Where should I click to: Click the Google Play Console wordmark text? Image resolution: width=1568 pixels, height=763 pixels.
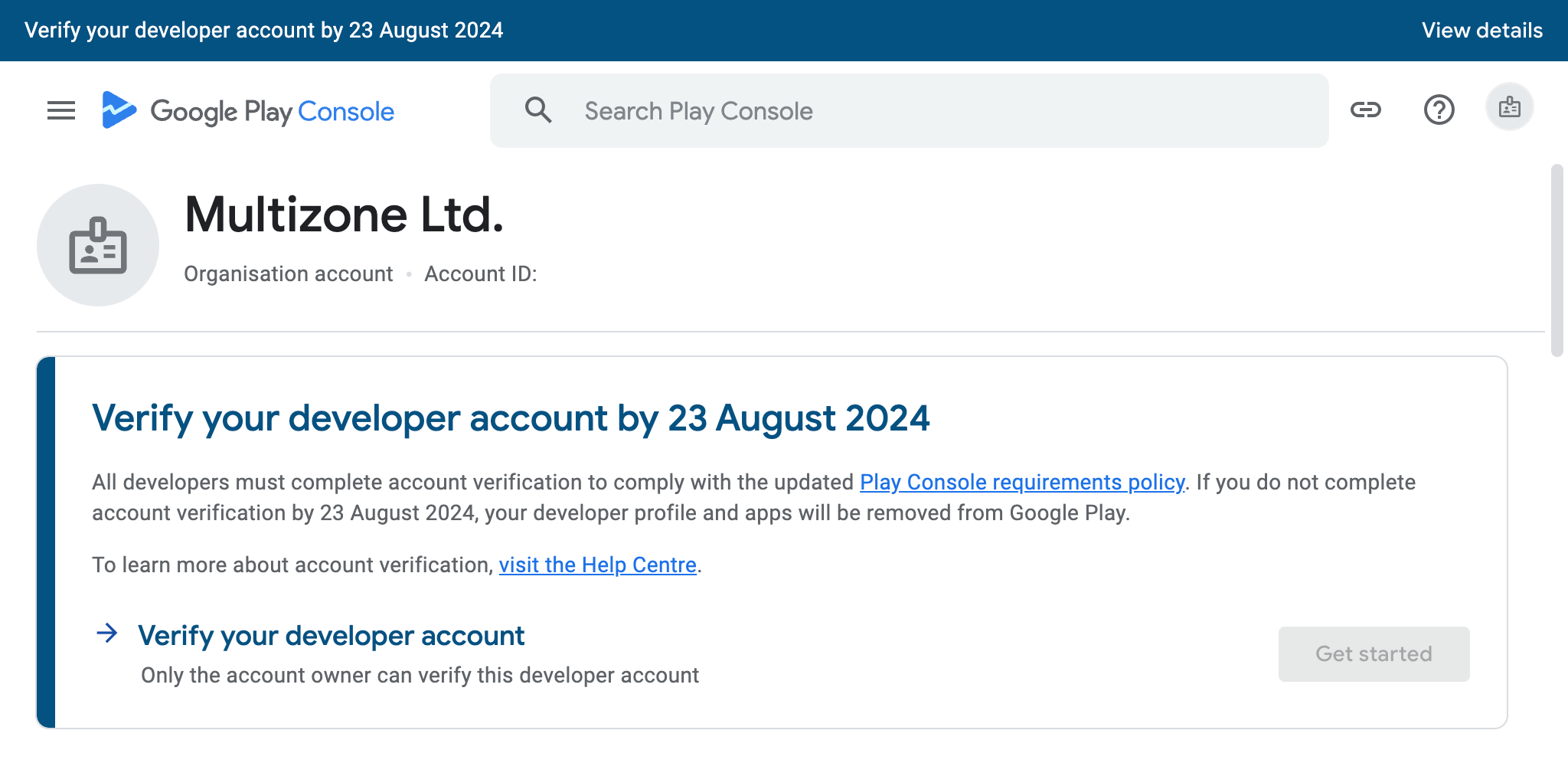(x=273, y=112)
